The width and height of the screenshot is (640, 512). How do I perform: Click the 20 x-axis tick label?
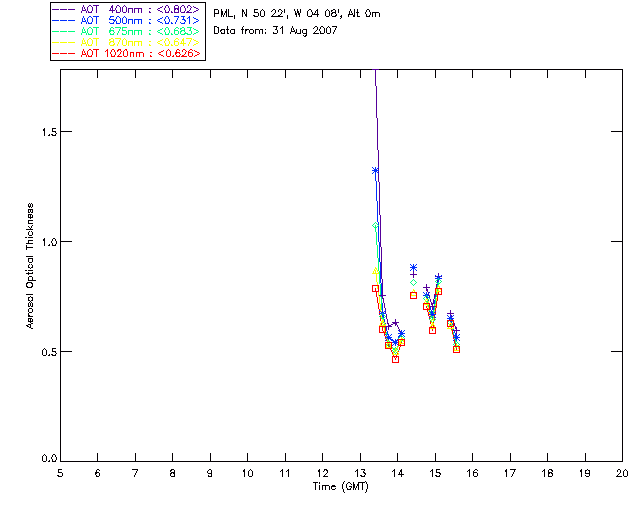coord(622,473)
